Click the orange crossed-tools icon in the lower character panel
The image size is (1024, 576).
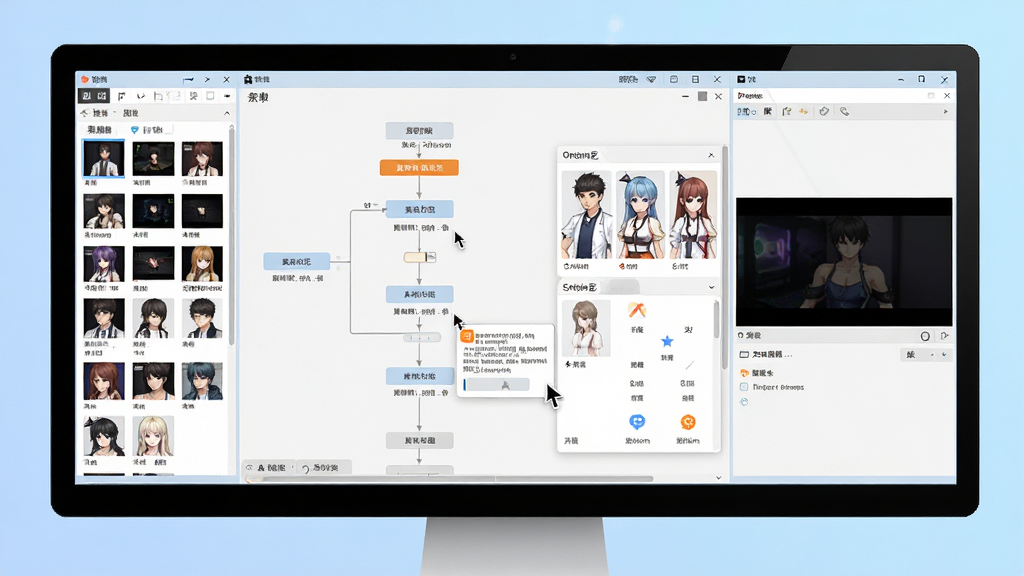tap(637, 310)
